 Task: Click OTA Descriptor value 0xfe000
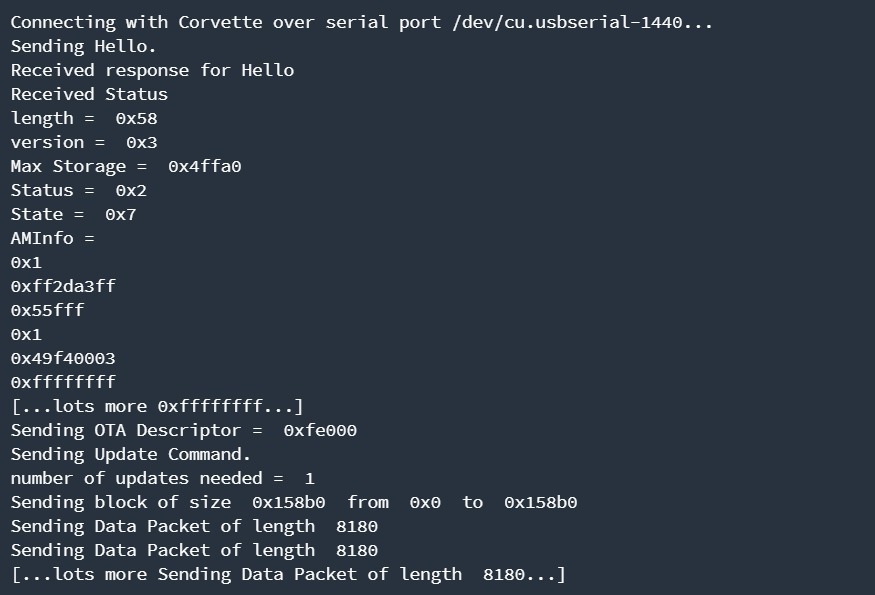(320, 431)
